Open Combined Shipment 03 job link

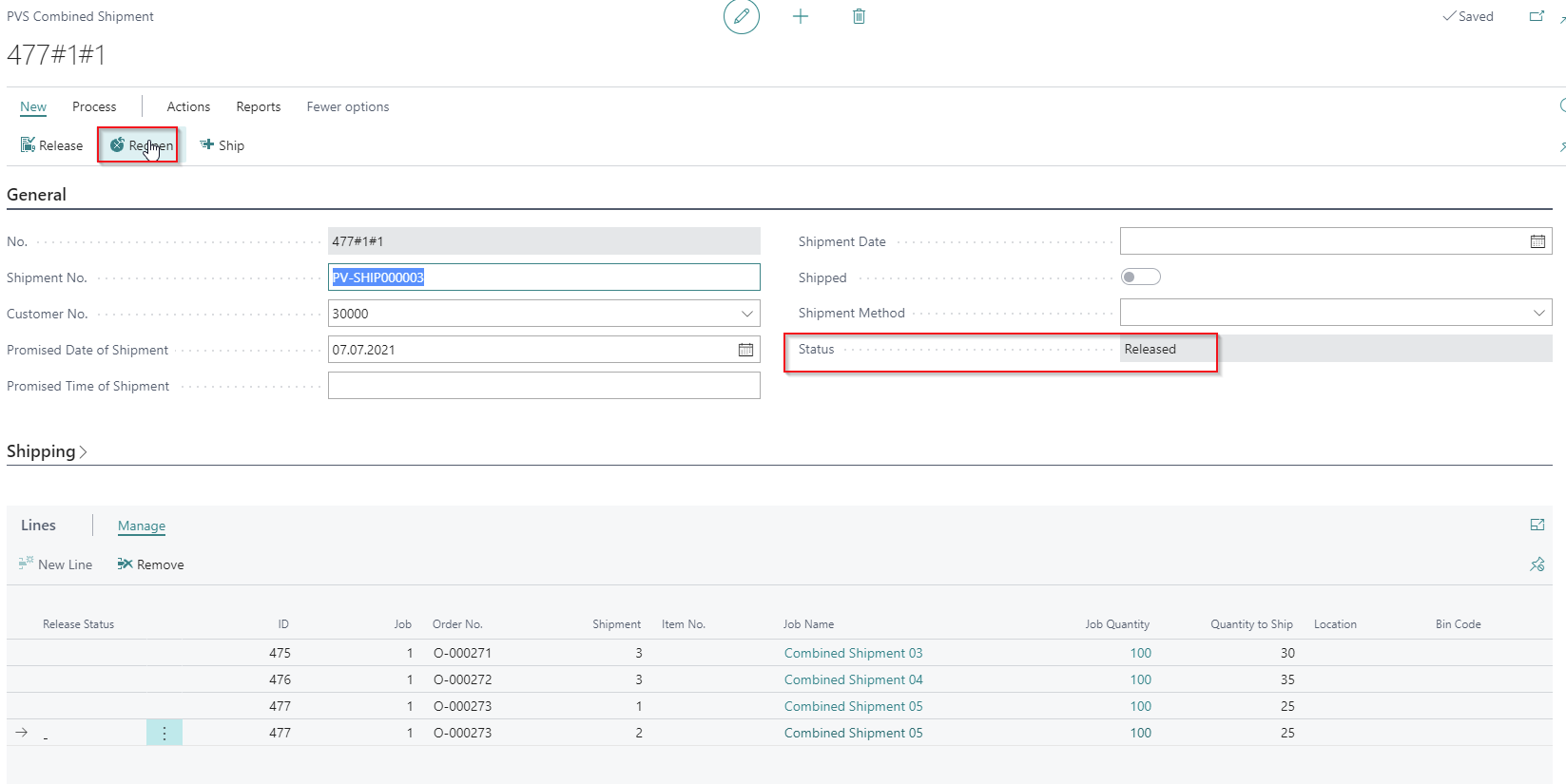853,653
